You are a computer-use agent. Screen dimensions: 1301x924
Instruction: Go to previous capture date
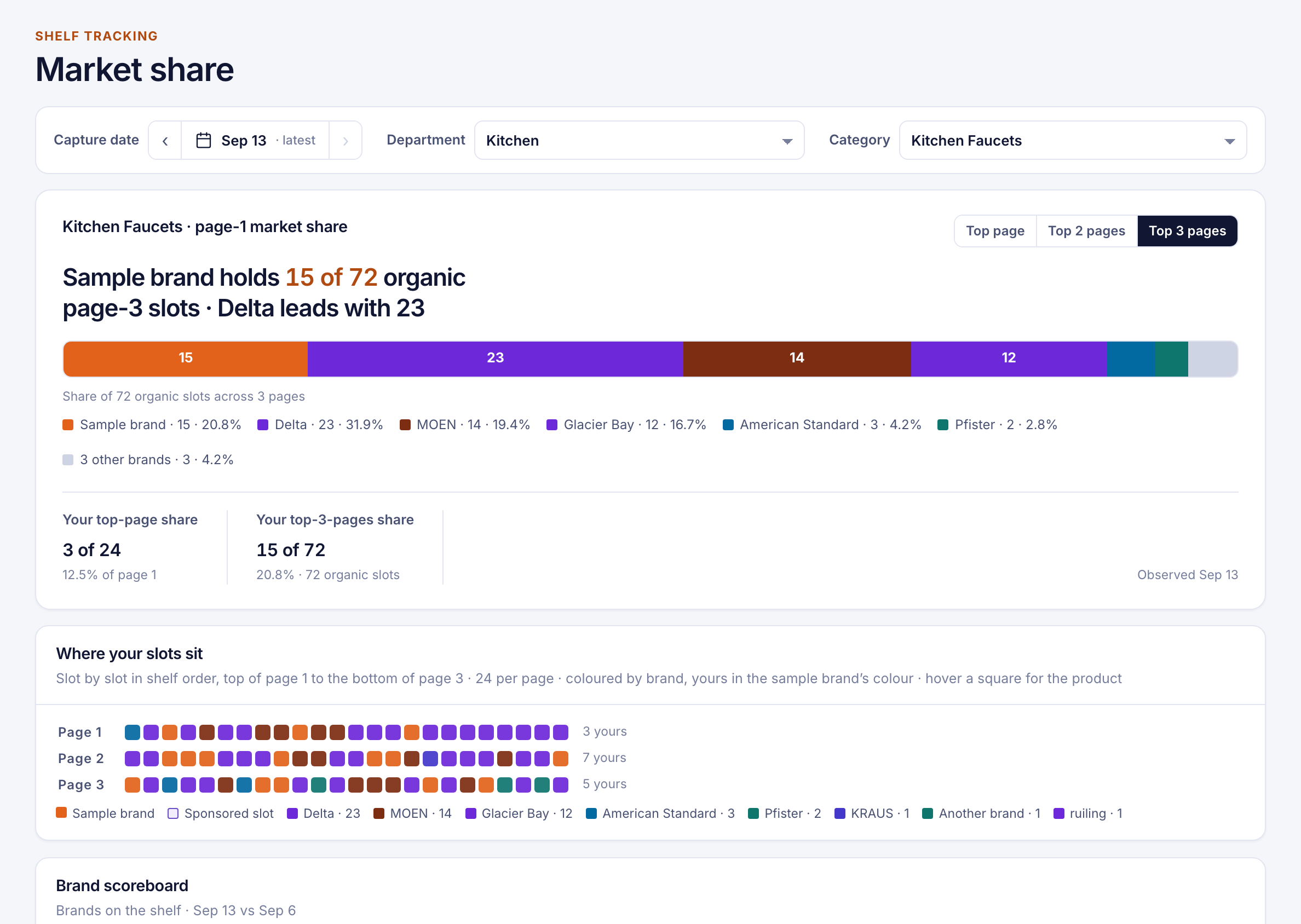click(x=165, y=141)
